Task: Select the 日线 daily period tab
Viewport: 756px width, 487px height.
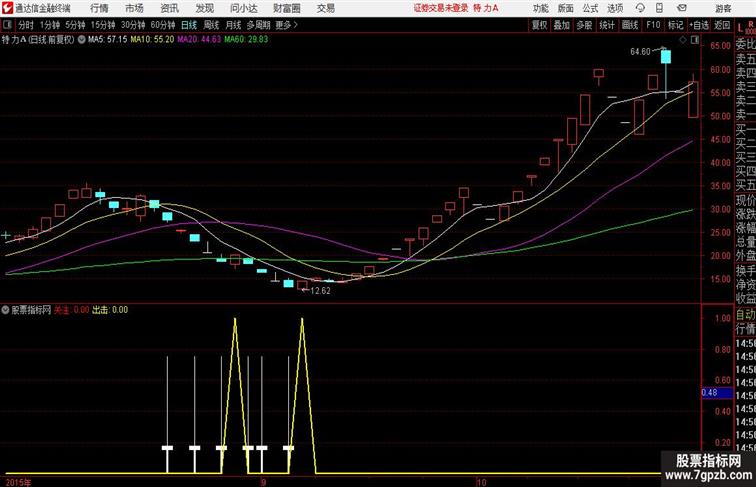Action: pyautogui.click(x=189, y=25)
